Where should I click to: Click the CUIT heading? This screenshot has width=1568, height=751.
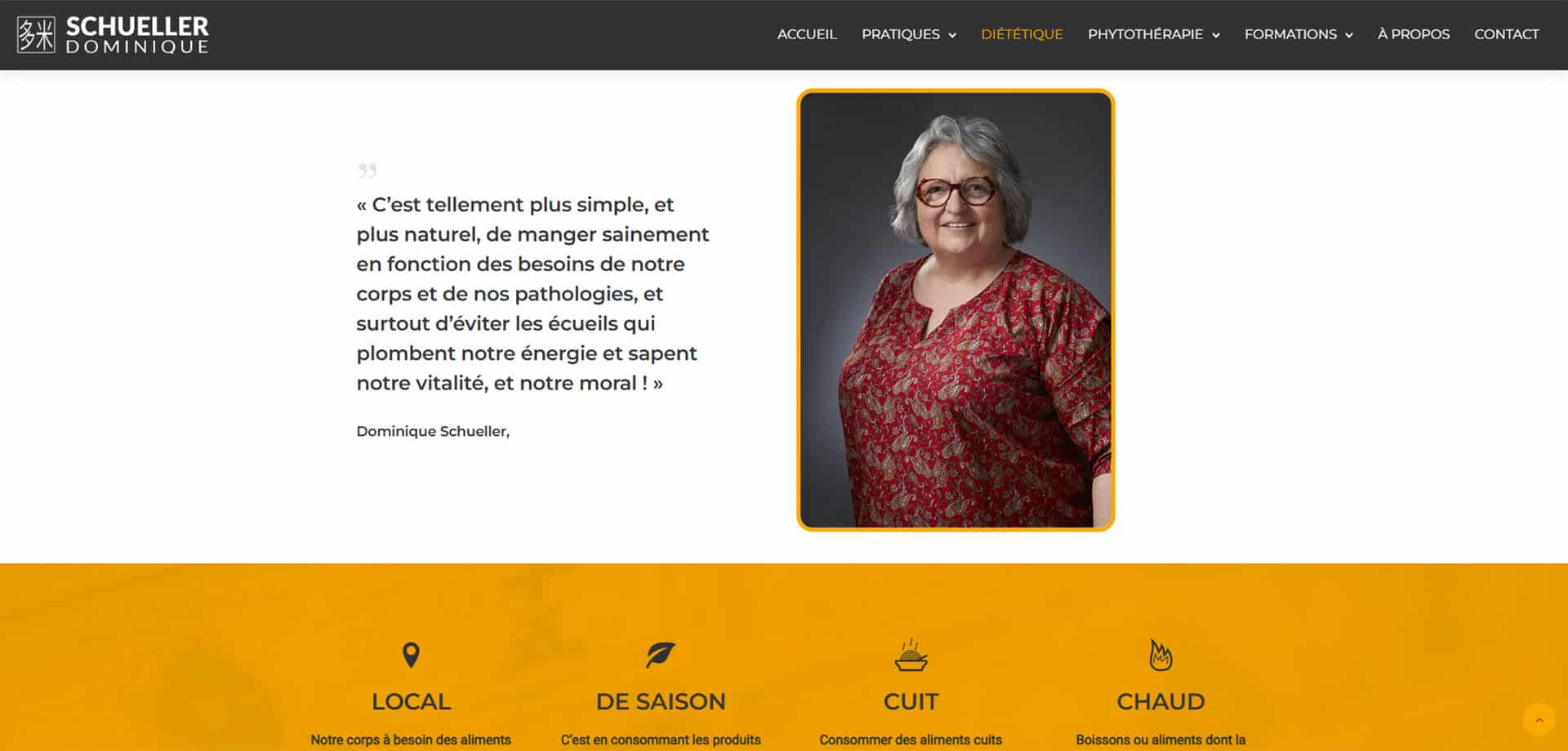(x=911, y=701)
